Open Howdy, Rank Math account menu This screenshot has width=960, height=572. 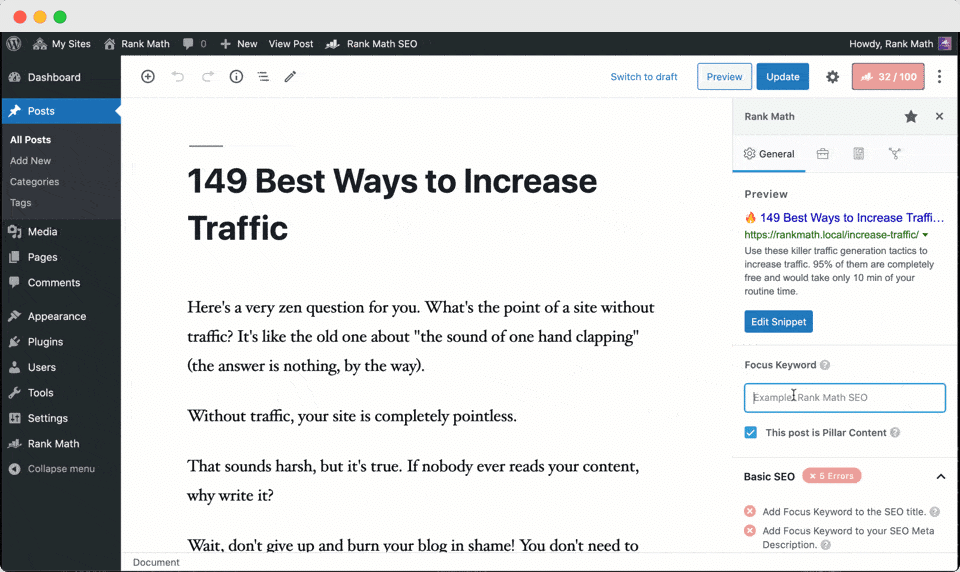click(x=900, y=43)
